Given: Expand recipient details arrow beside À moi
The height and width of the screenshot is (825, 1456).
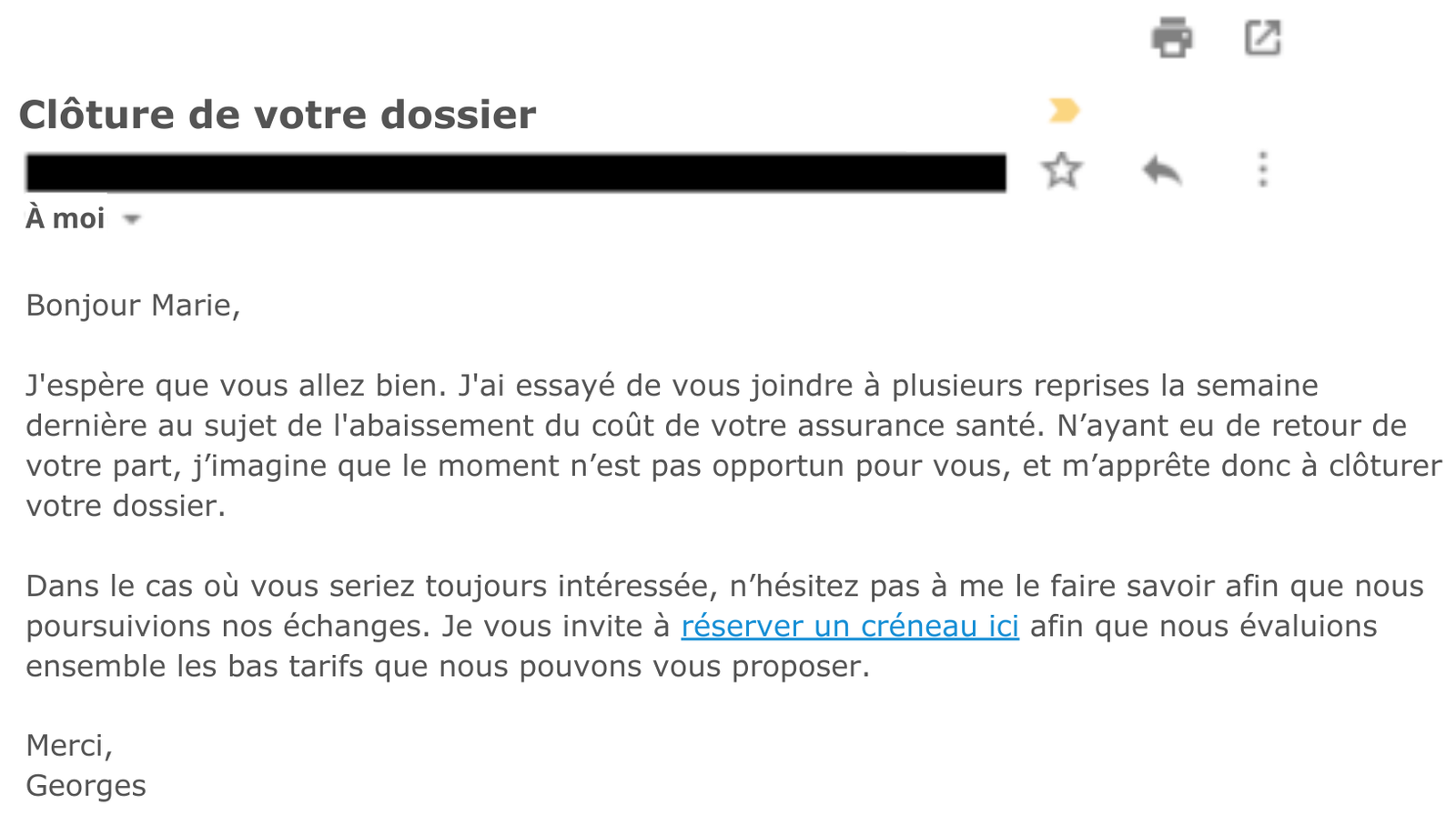Looking at the screenshot, I should click(132, 219).
